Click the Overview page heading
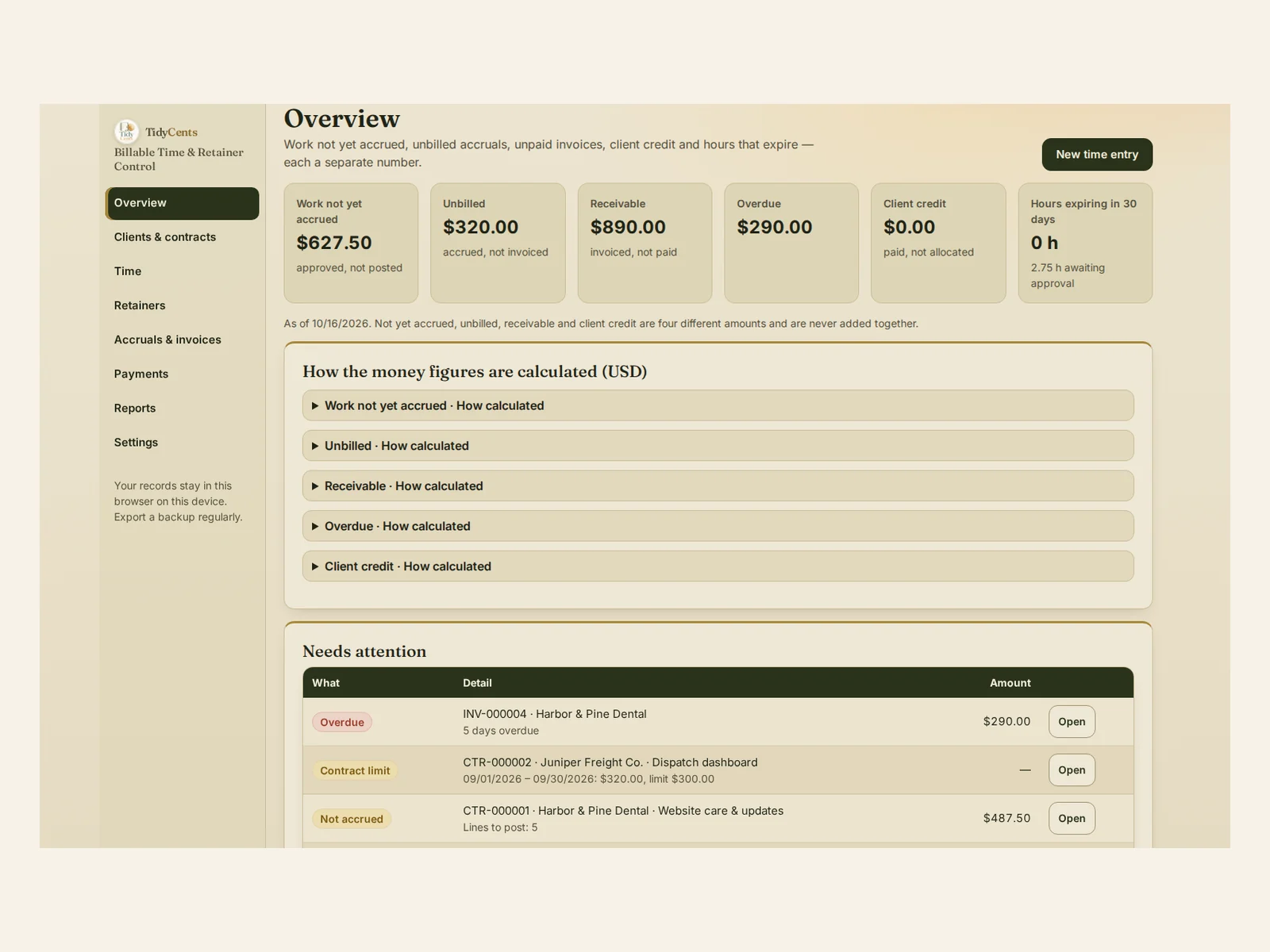The height and width of the screenshot is (952, 1270). pos(342,118)
